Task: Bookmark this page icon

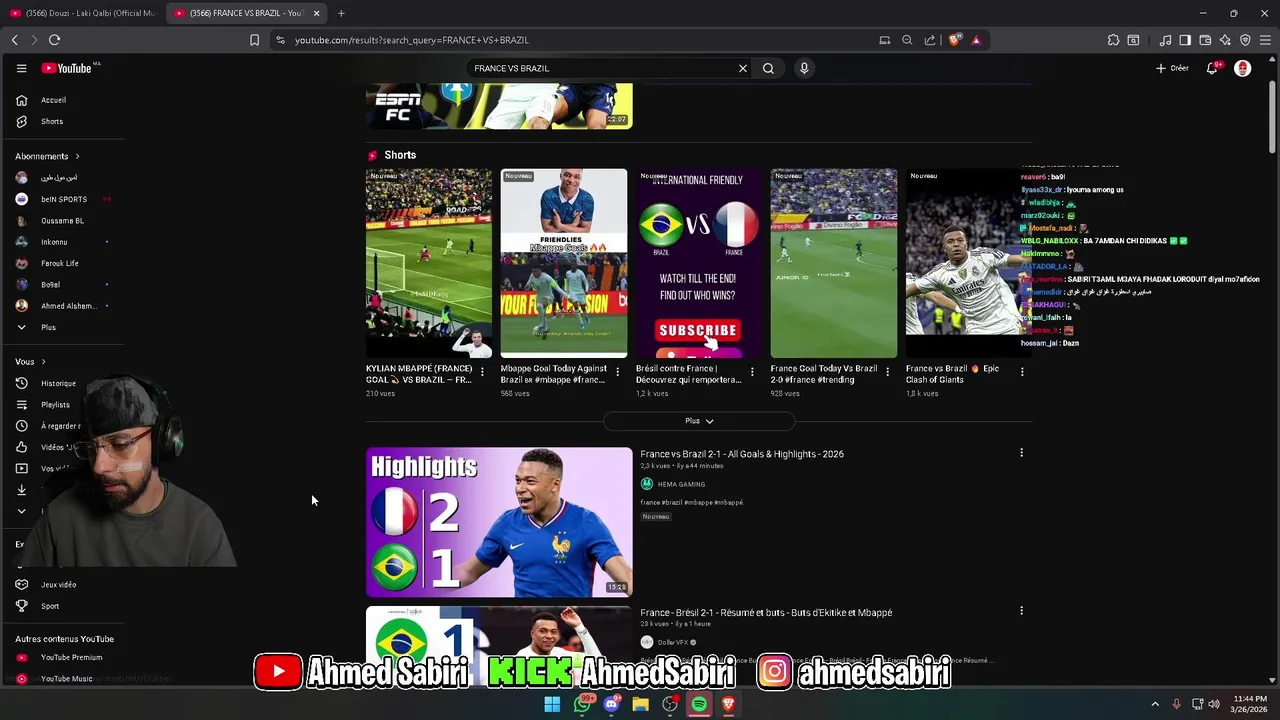Action: click(254, 40)
